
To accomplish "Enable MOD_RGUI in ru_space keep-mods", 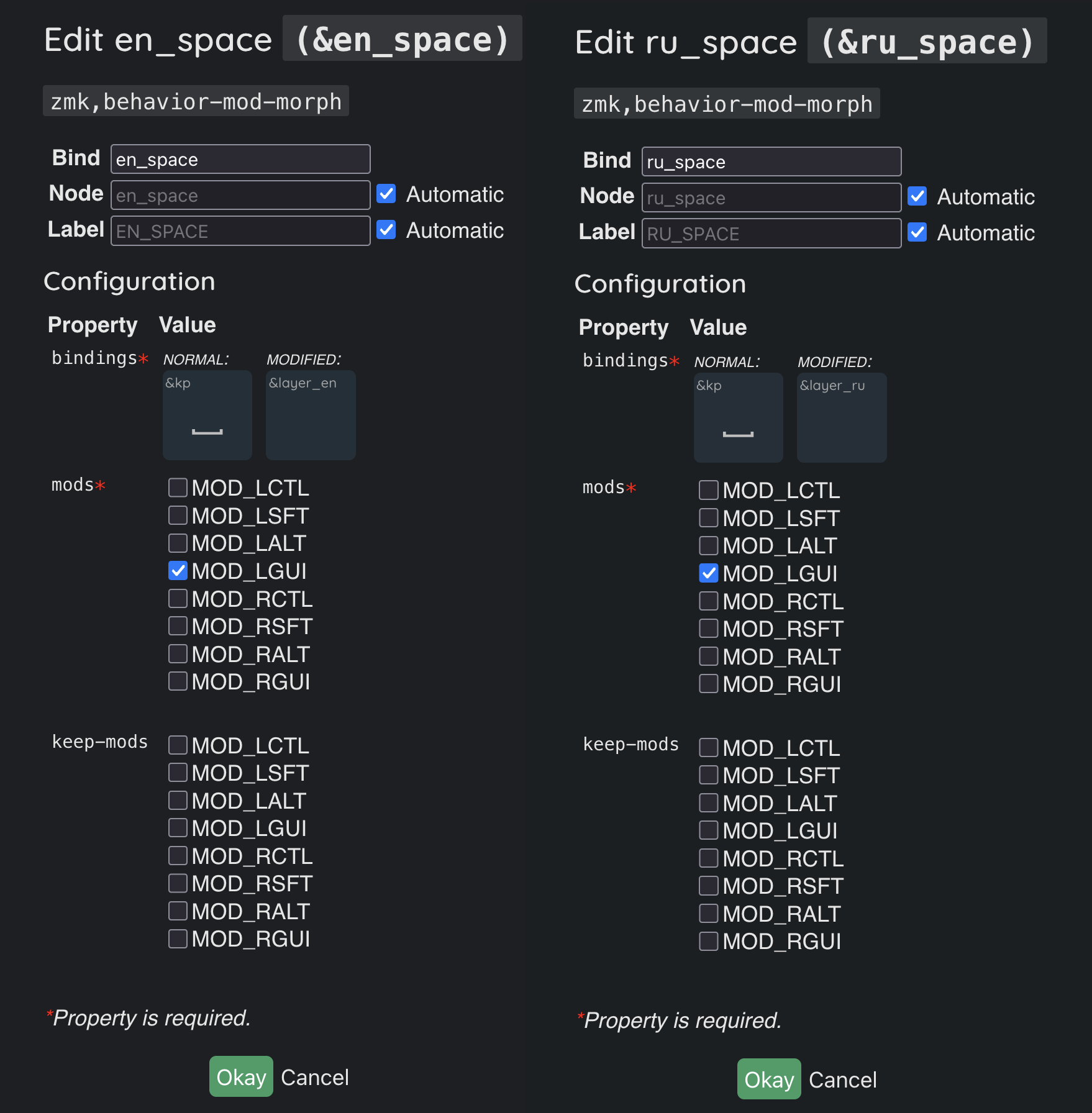I will coord(709,942).
